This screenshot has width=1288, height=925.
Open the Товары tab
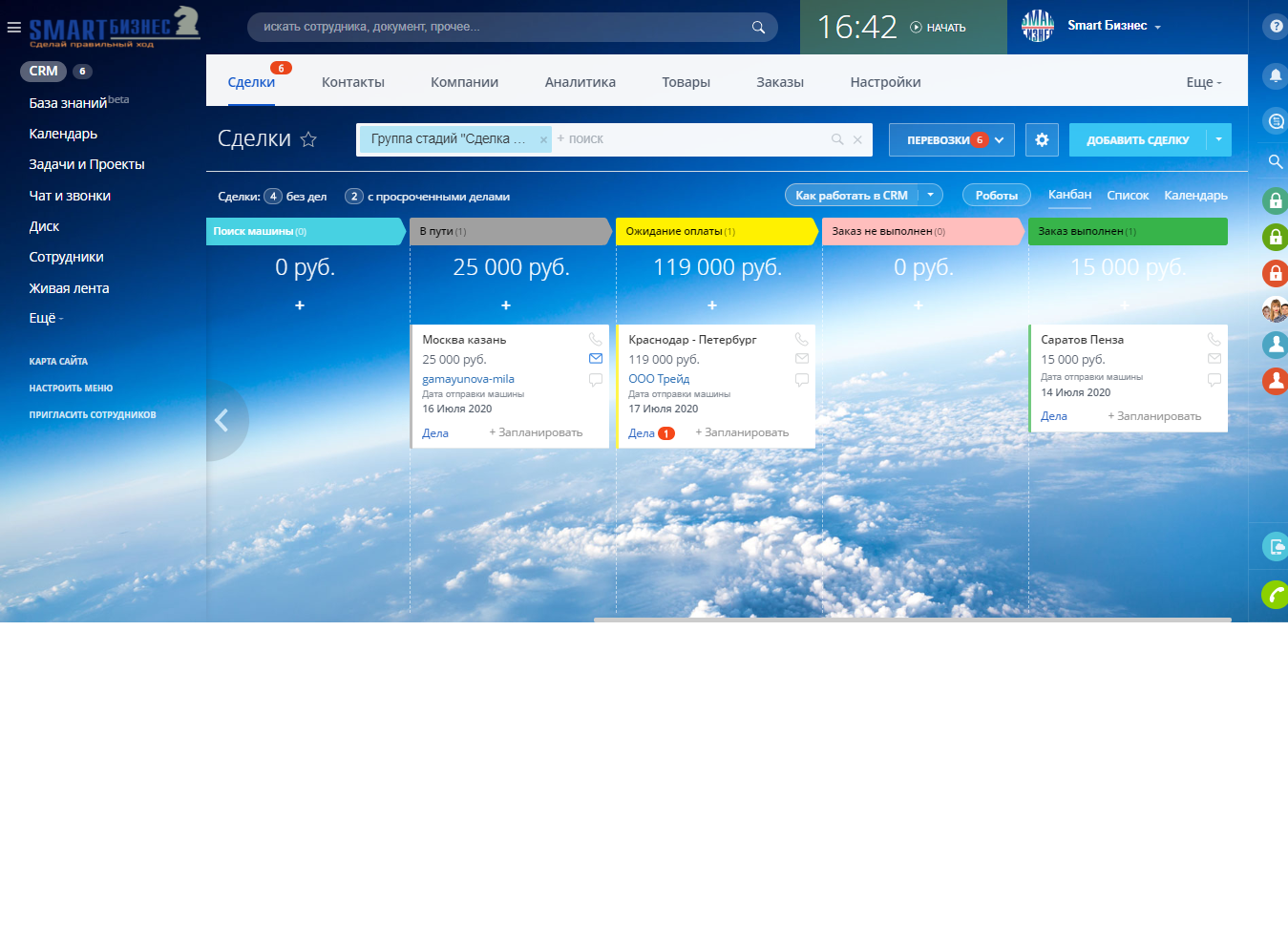pyautogui.click(x=686, y=82)
